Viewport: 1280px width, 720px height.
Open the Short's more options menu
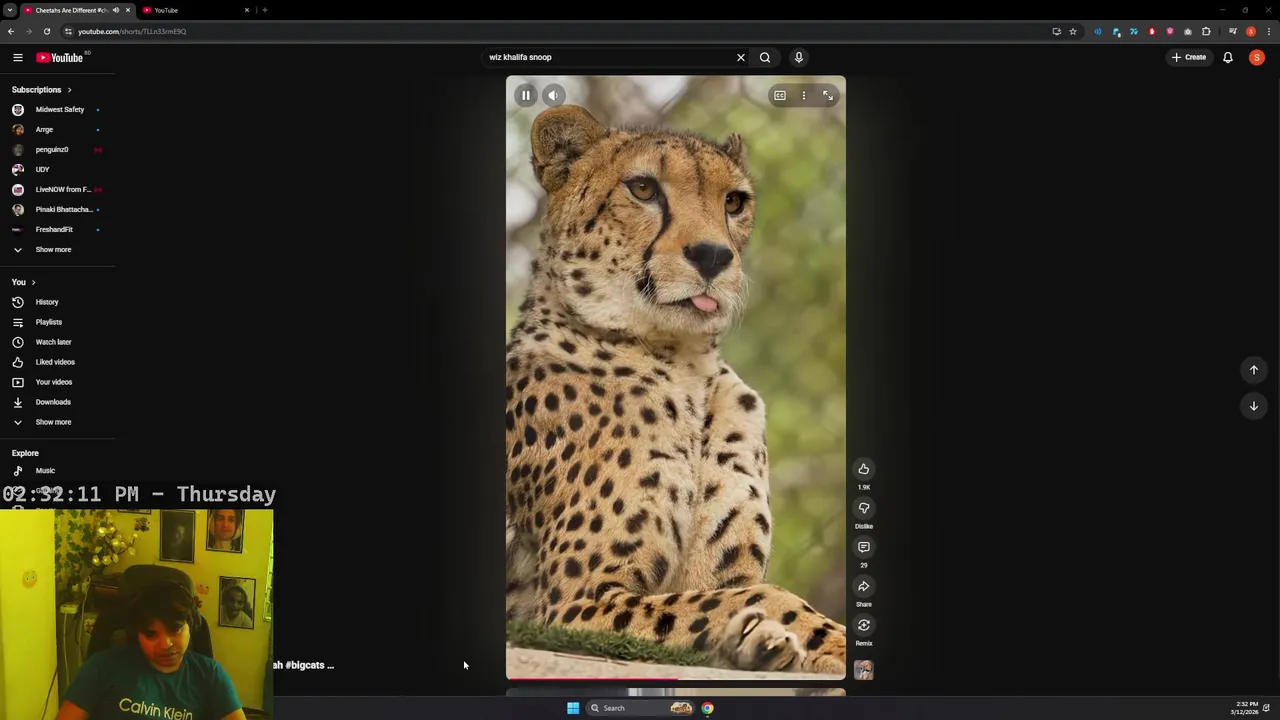804,95
